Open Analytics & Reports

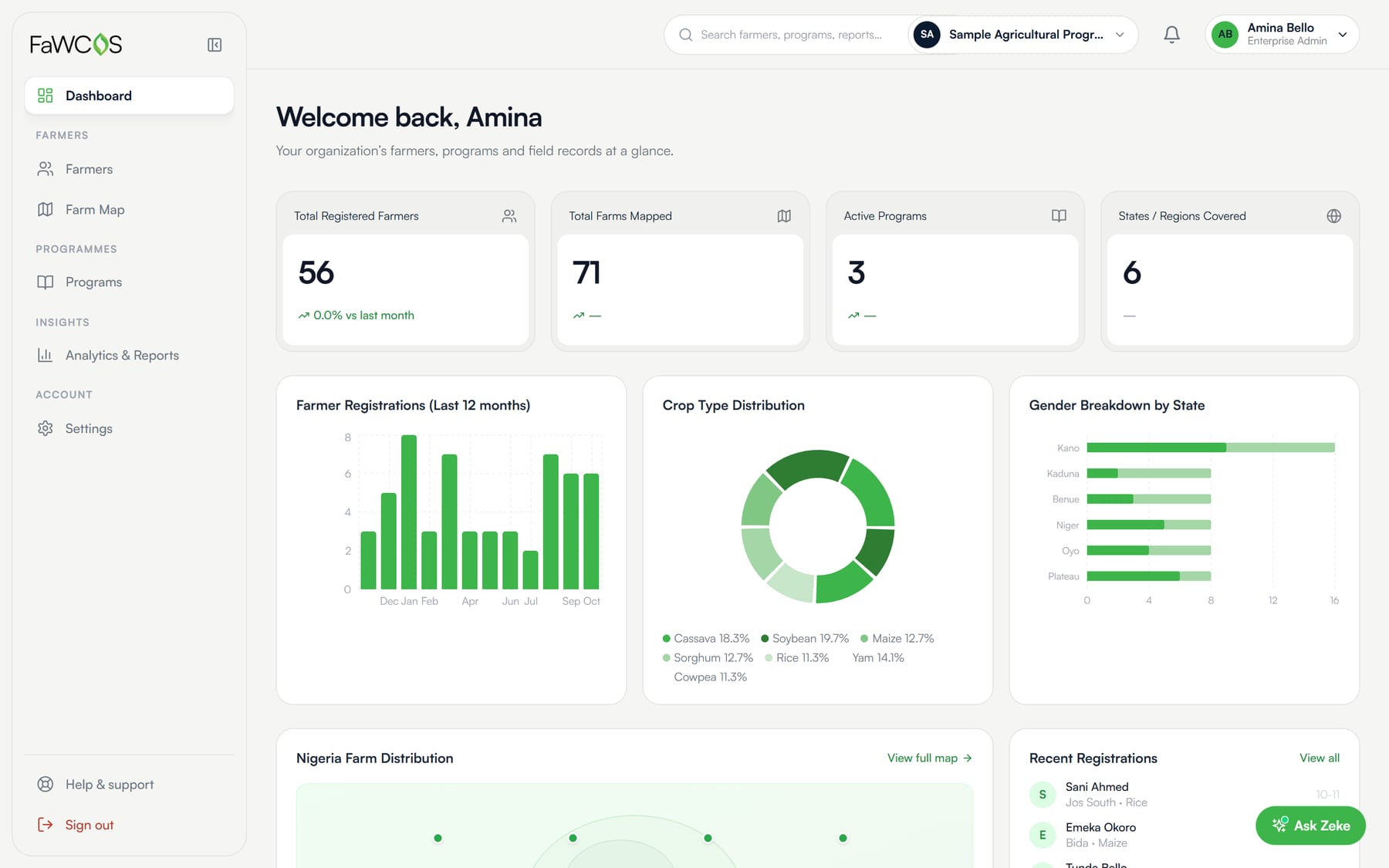pyautogui.click(x=129, y=355)
